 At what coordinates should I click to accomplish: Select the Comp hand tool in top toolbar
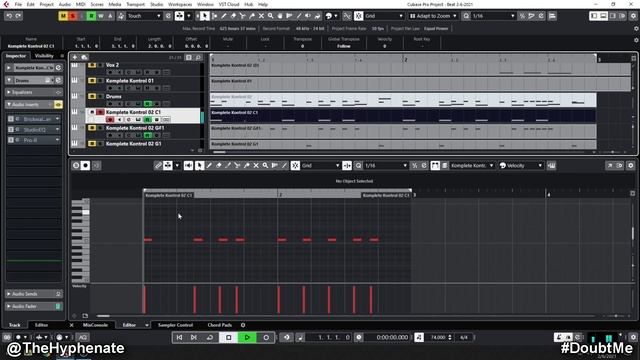tap(280, 16)
